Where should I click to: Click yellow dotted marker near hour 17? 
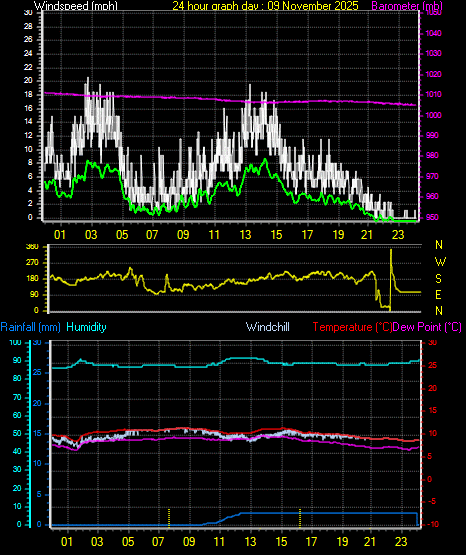coord(300,518)
